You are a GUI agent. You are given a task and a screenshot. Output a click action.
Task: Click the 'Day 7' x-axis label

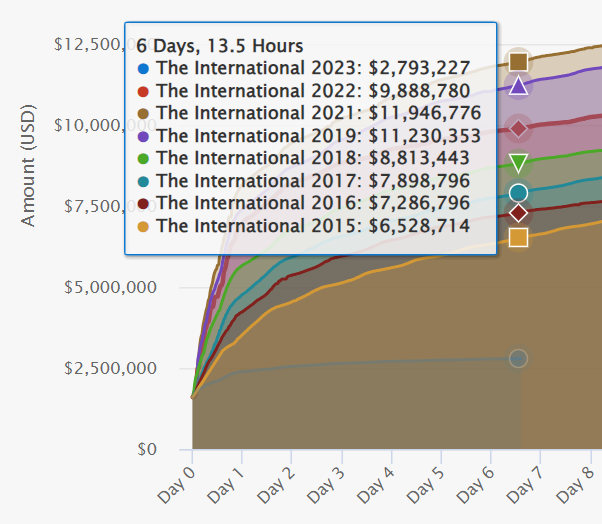pos(525,485)
